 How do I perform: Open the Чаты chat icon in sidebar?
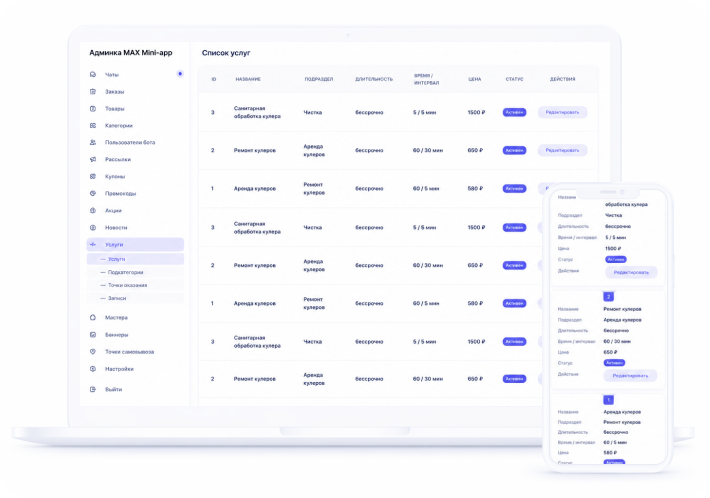point(93,74)
